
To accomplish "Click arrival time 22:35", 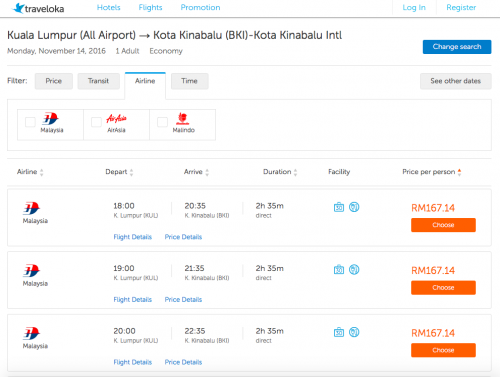I will 195,331.
